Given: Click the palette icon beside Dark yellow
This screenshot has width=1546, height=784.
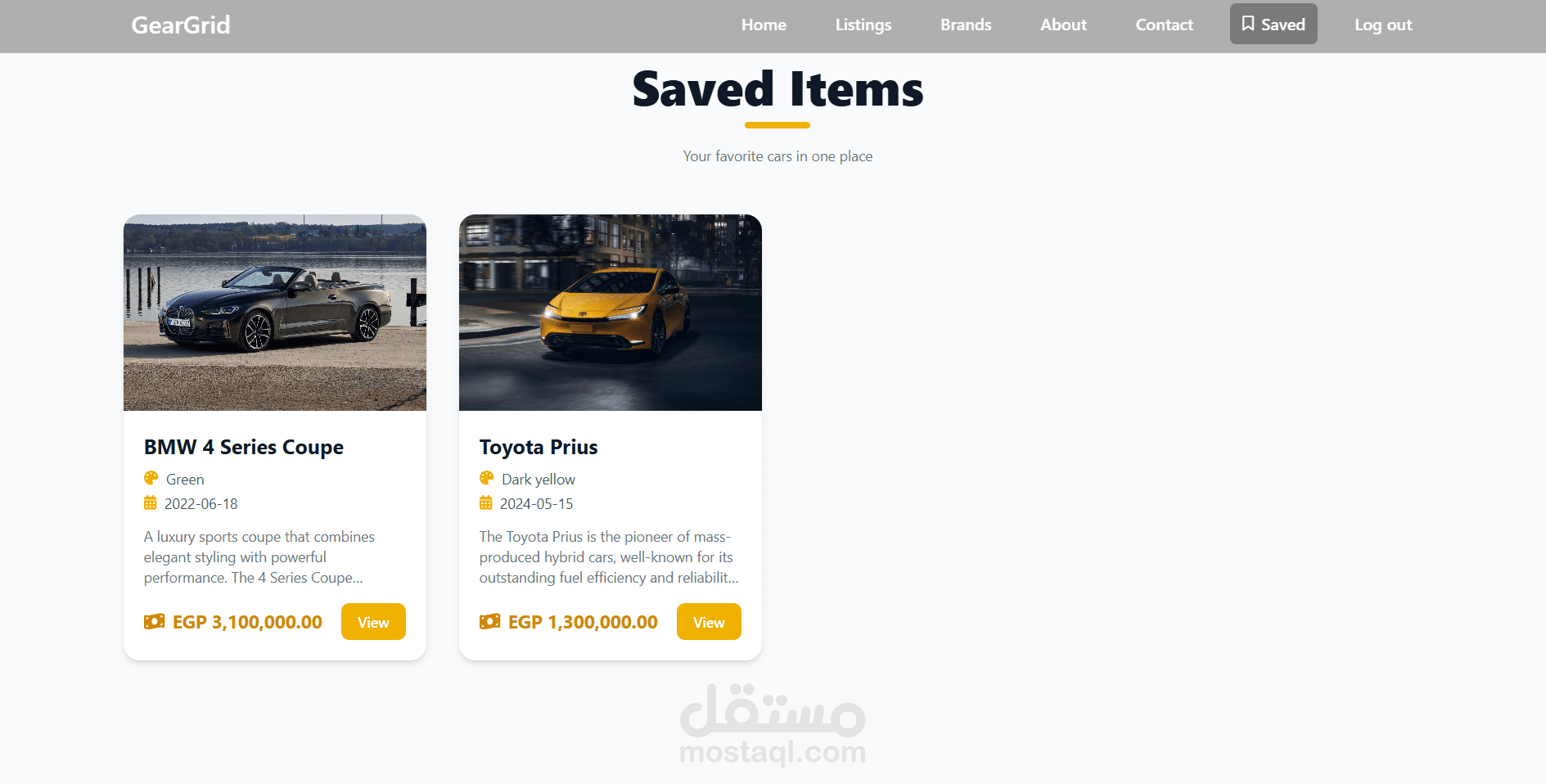Looking at the screenshot, I should [x=487, y=478].
